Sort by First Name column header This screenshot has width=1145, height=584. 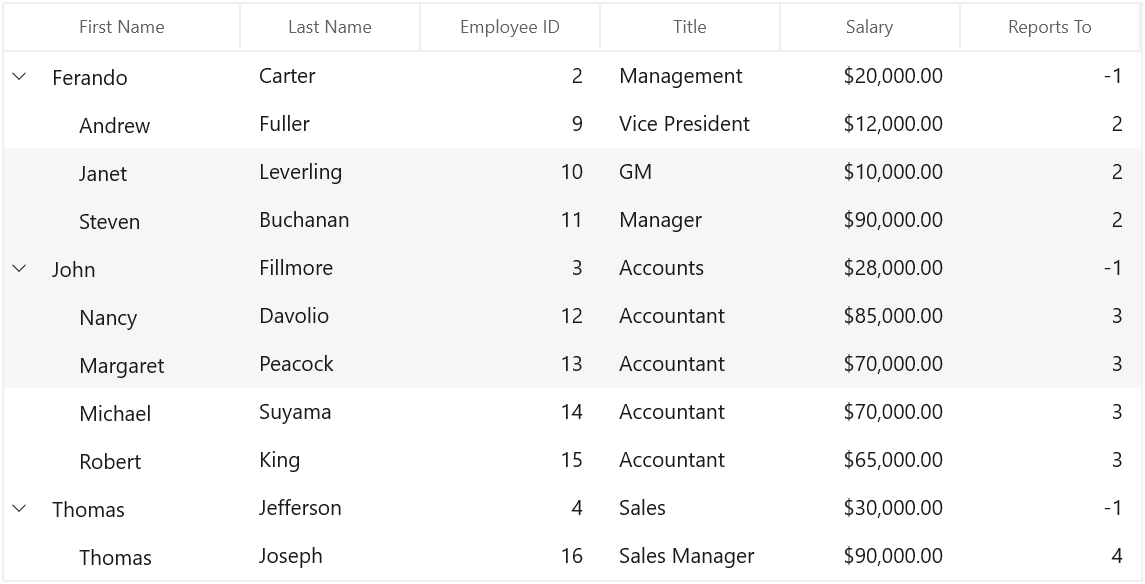tap(122, 27)
